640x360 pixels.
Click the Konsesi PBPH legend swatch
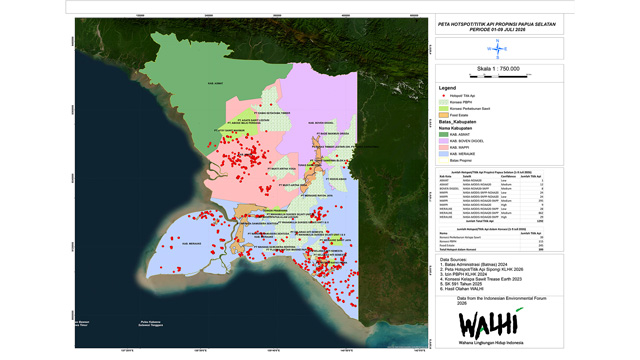(x=443, y=102)
